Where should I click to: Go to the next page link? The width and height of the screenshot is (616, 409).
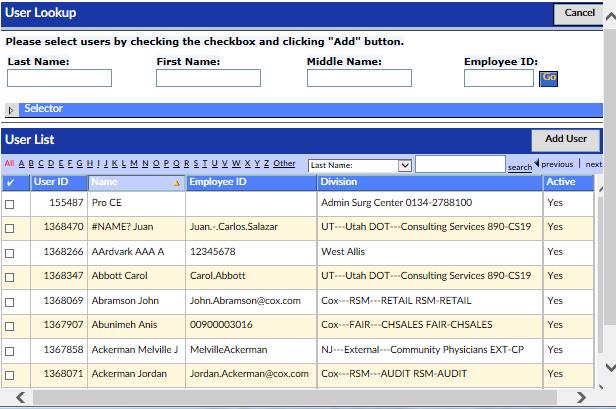[x=593, y=164]
